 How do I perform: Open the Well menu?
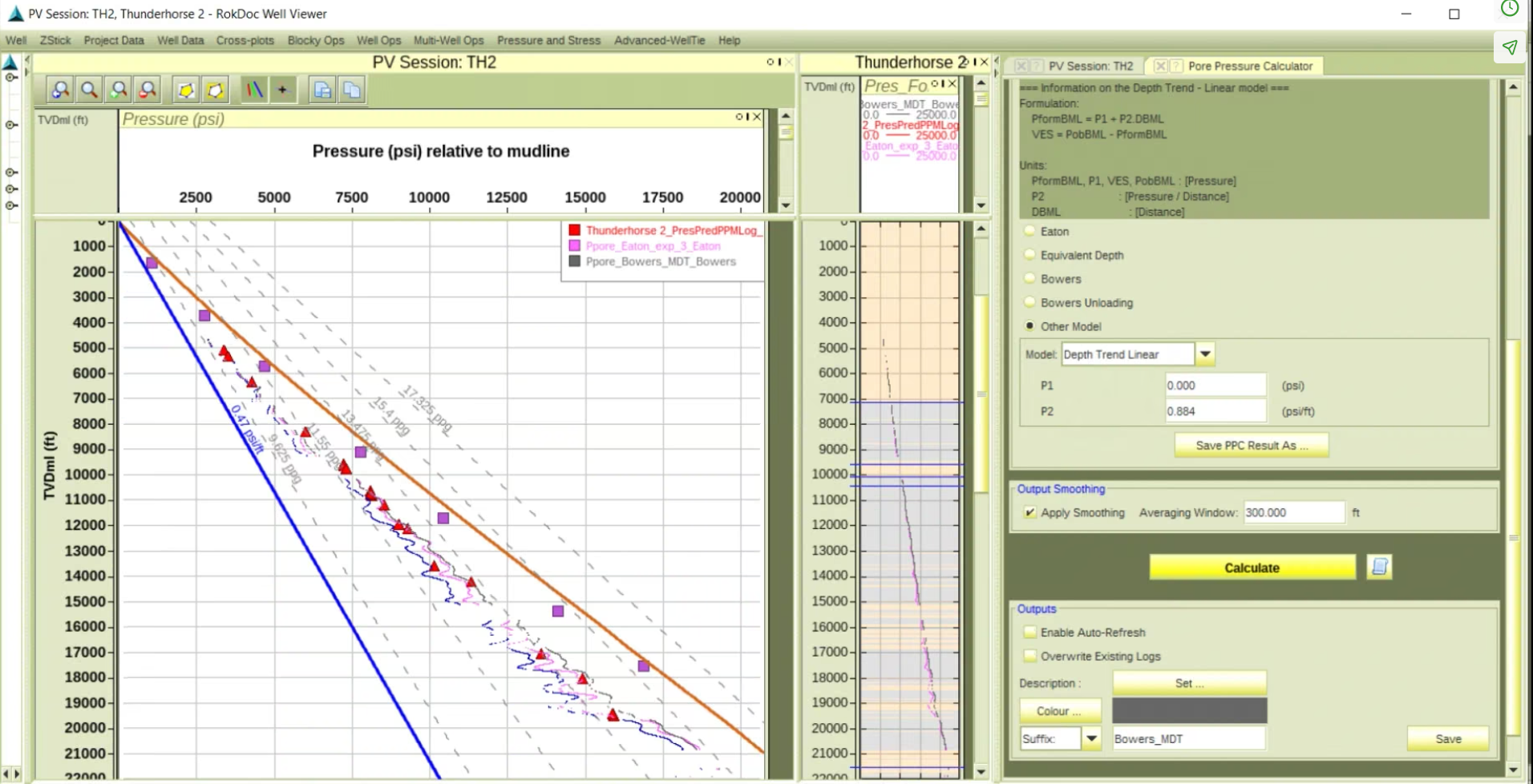(16, 40)
